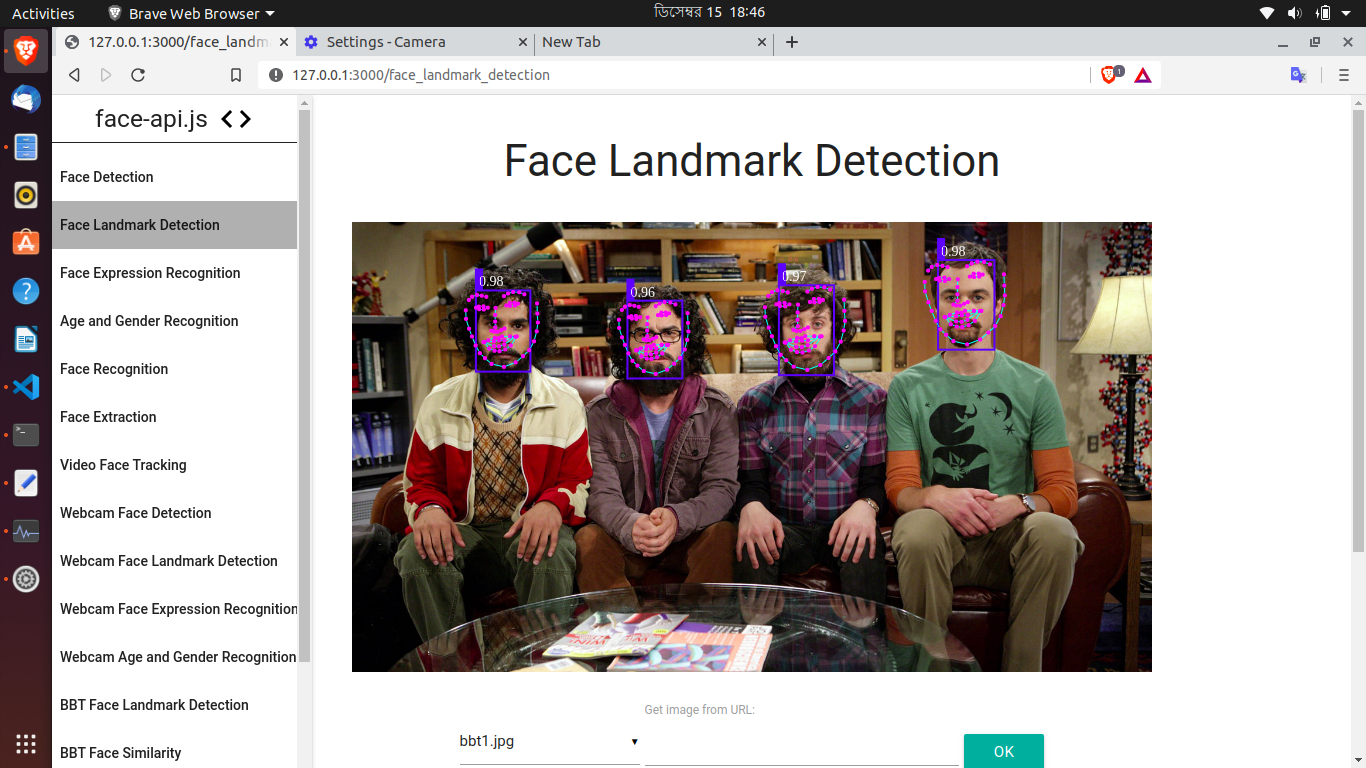
Task: Bookmark the page using the star icon
Action: (235, 74)
